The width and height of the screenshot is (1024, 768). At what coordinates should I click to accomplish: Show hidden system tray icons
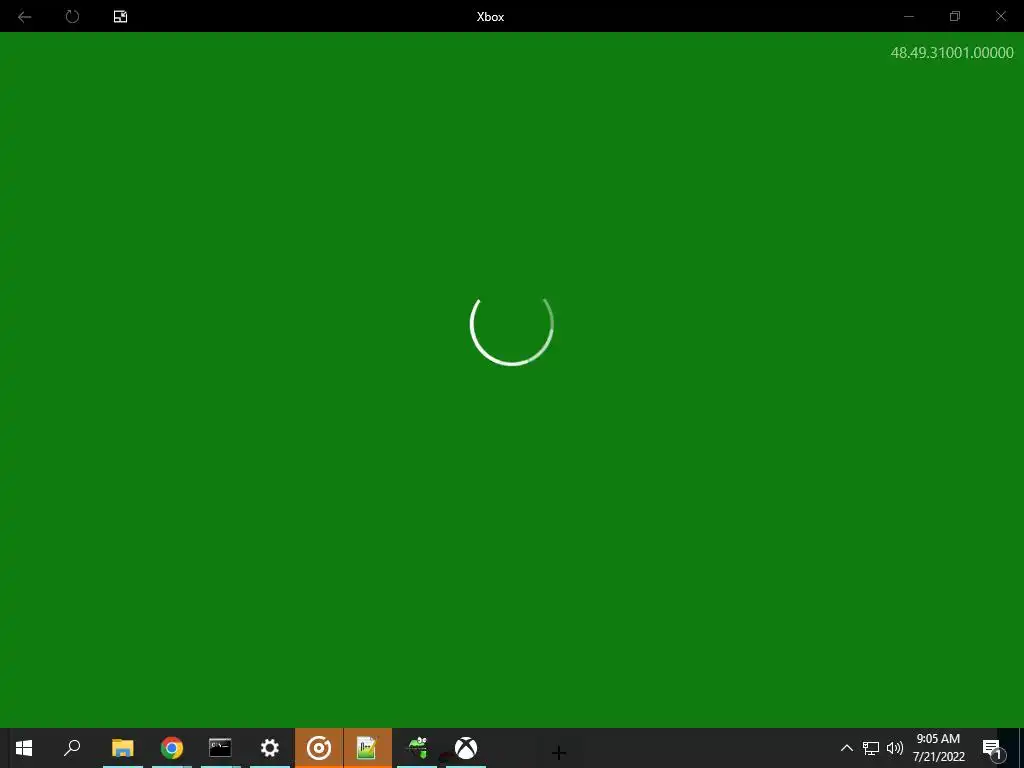846,748
